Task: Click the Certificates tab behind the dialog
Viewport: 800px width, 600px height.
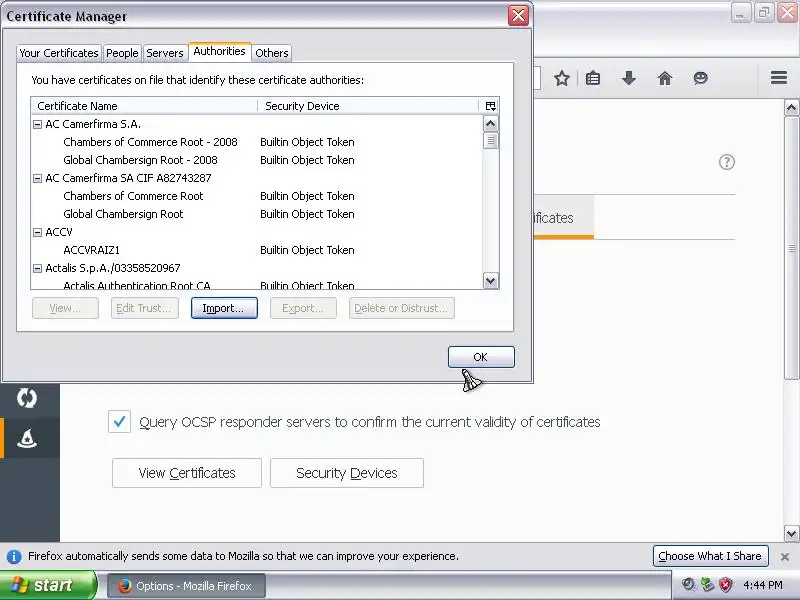Action: 563,218
